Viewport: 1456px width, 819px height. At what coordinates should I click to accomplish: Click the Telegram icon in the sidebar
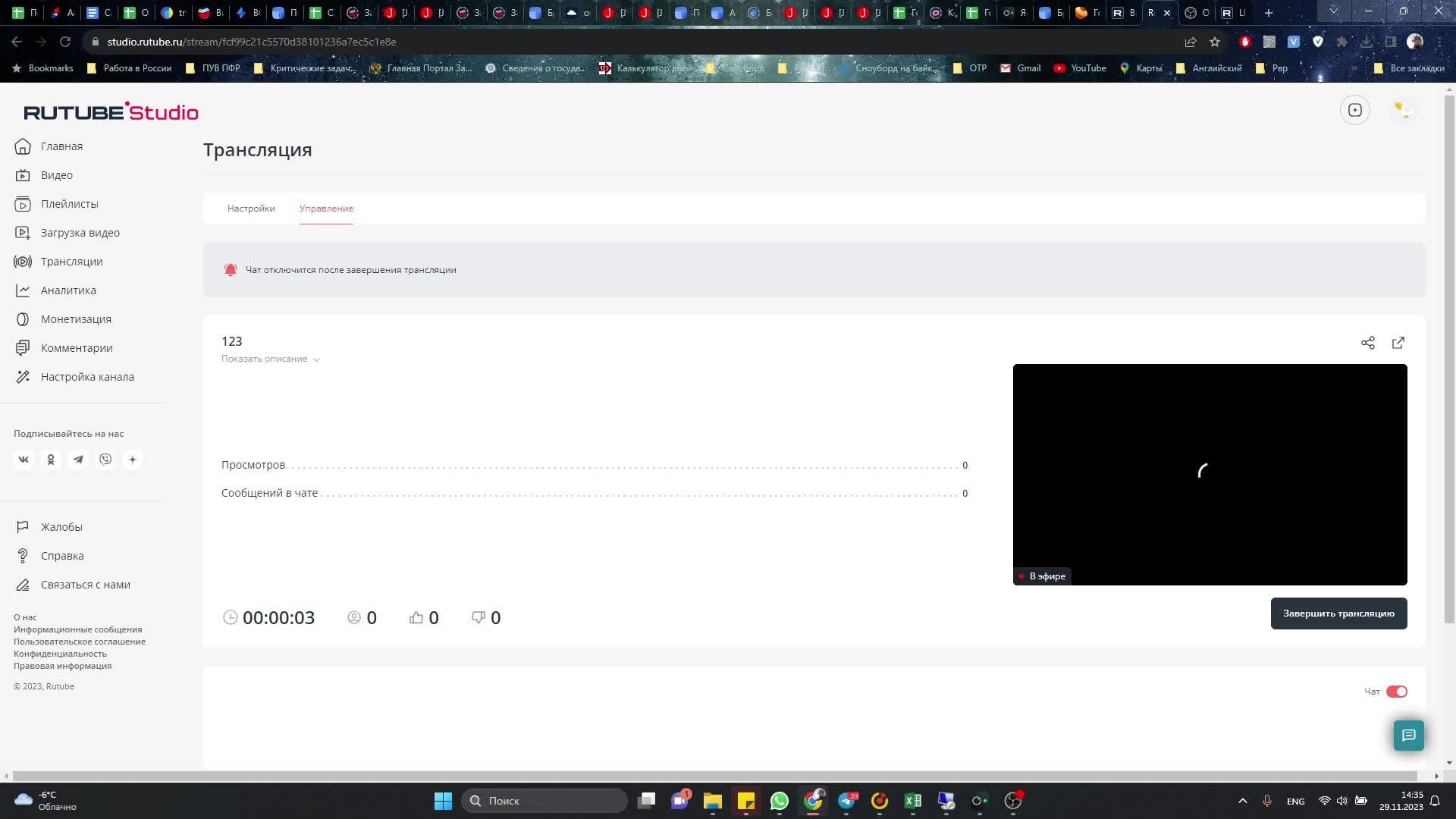78,460
